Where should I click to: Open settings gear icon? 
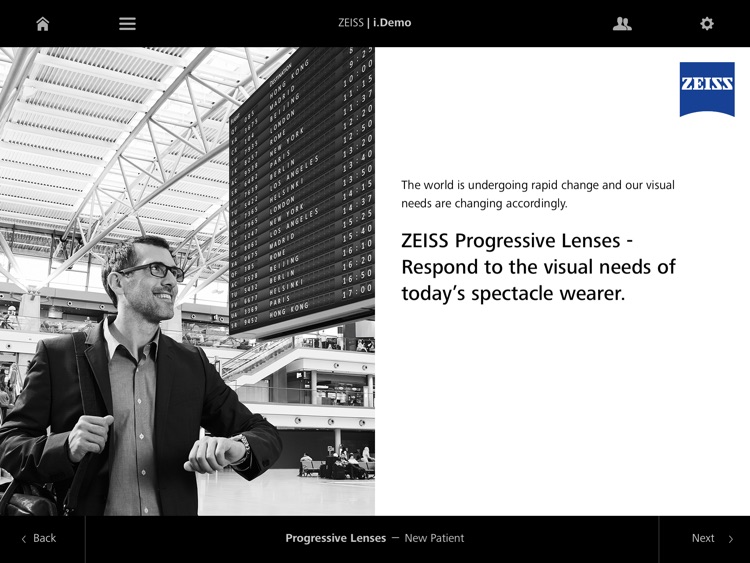(x=706, y=23)
